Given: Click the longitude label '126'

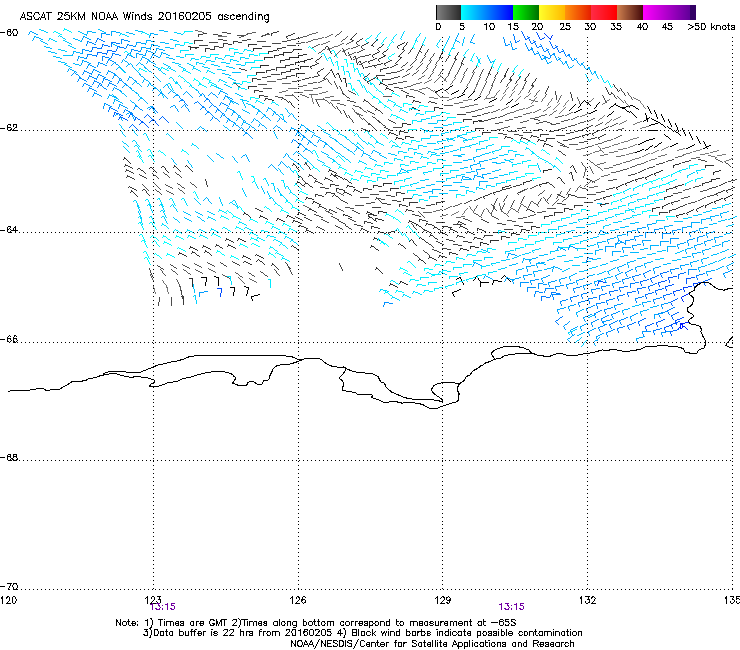Looking at the screenshot, I should point(298,600).
